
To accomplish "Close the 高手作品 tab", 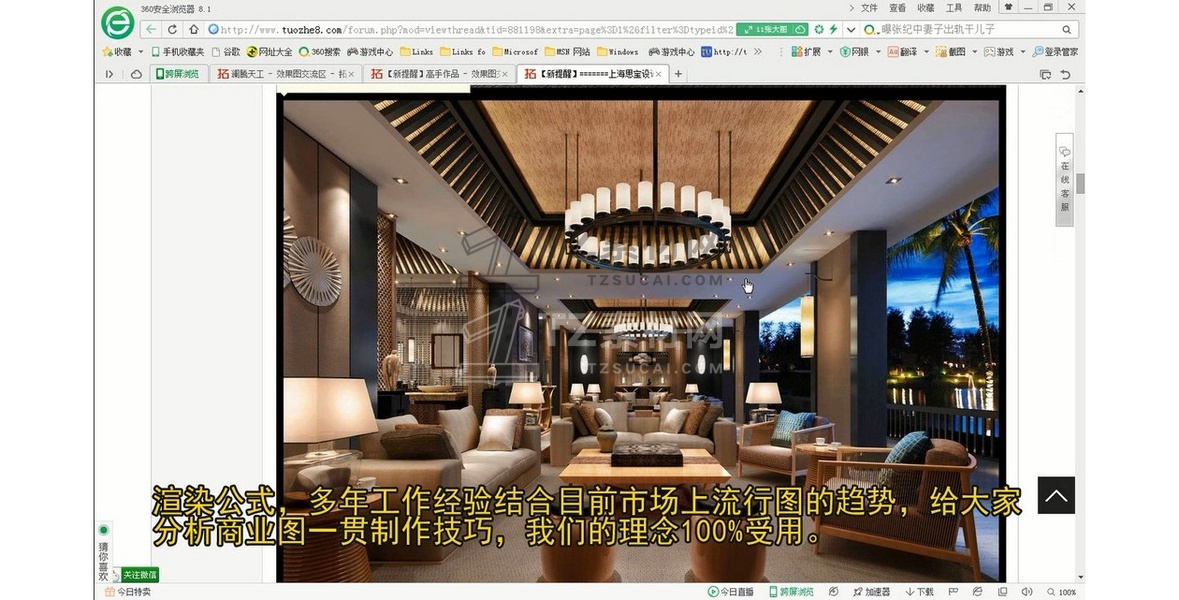I will coord(505,74).
